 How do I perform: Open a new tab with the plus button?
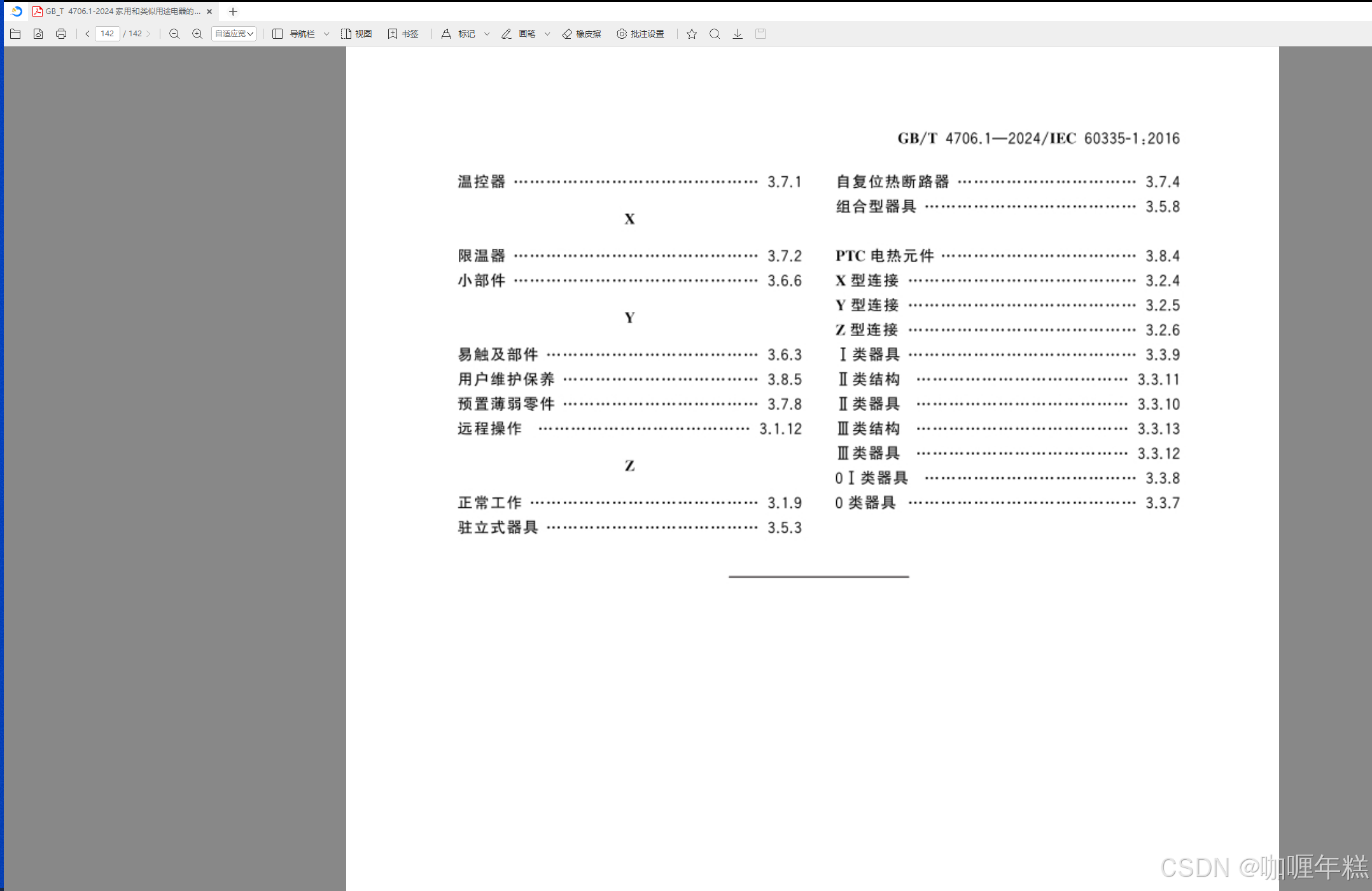tap(233, 11)
